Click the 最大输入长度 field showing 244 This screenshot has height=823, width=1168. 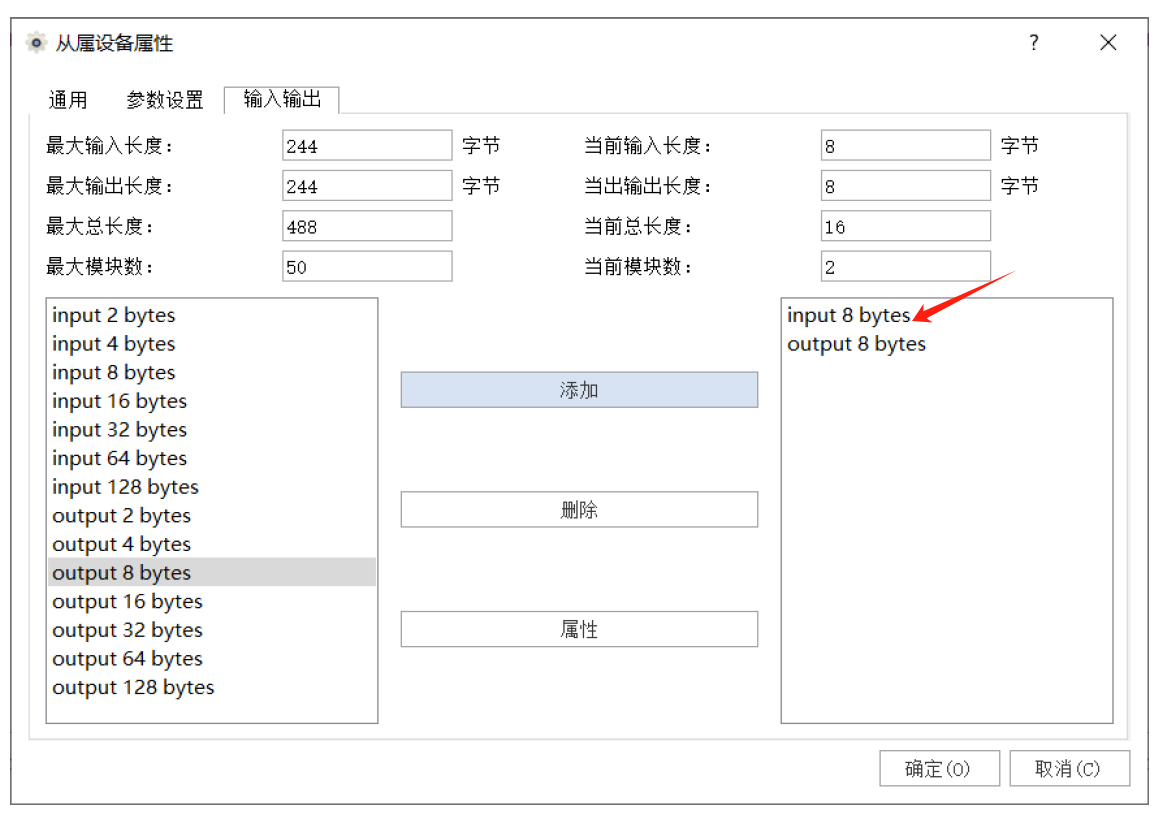367,145
